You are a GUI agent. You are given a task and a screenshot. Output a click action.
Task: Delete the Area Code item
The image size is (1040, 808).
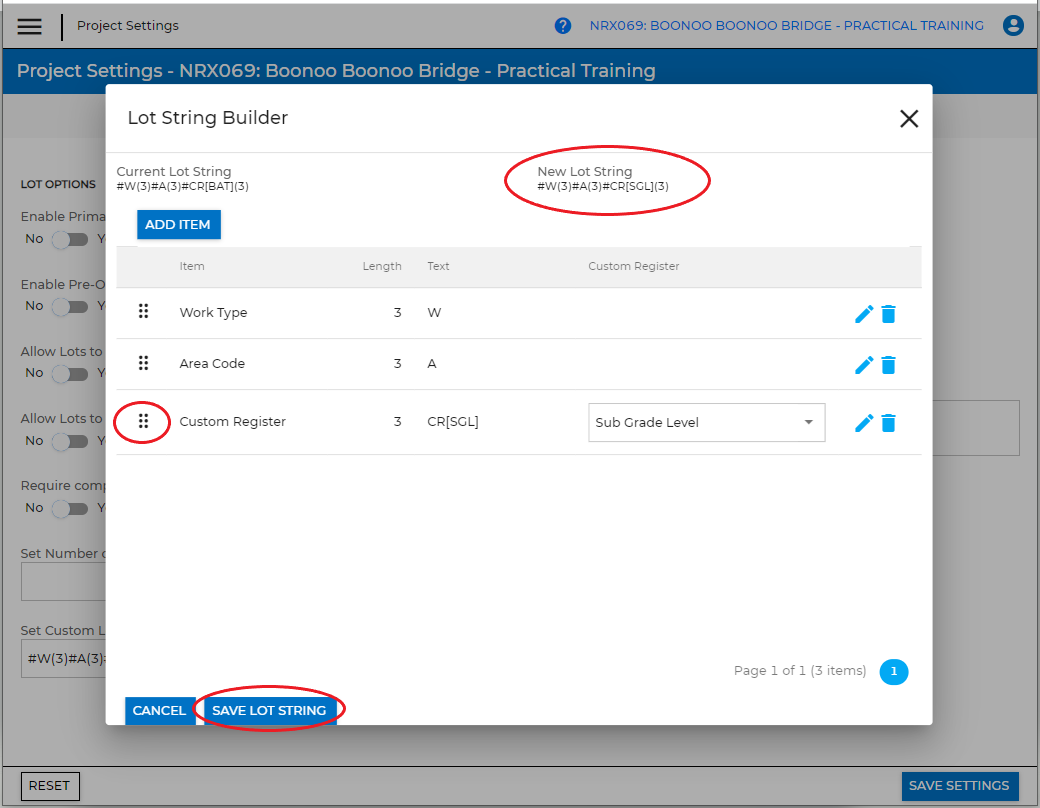tap(888, 365)
